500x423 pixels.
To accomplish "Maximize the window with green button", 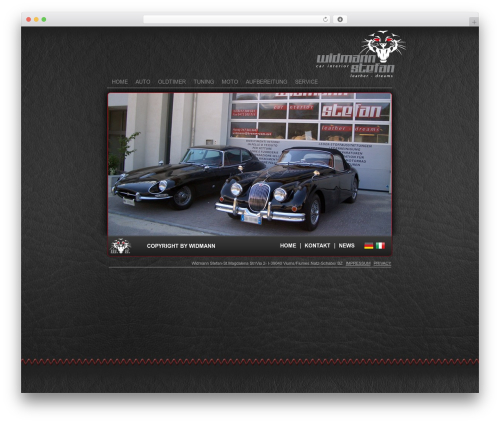I will 44,19.
